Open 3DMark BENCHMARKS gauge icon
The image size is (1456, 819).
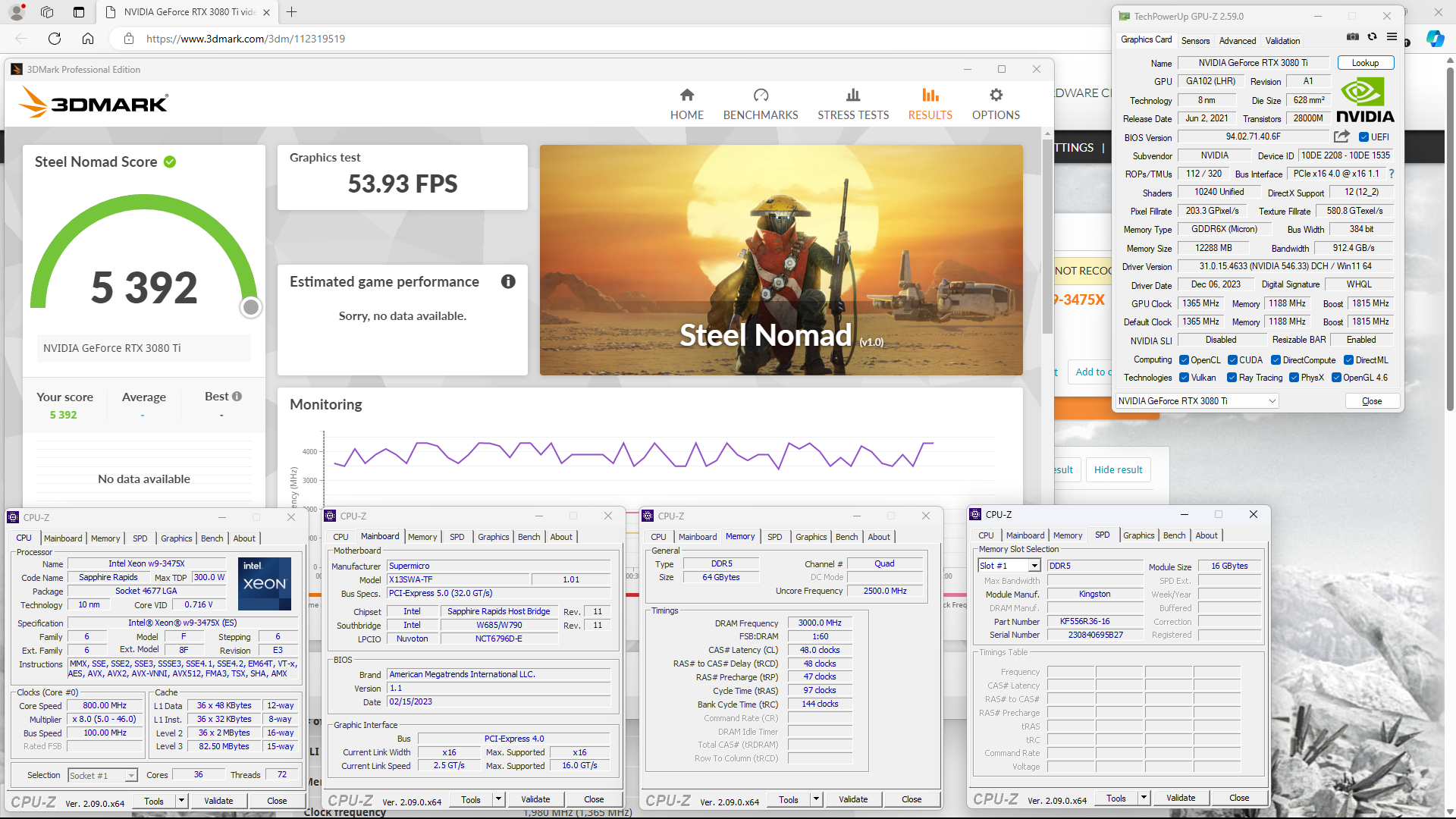pyautogui.click(x=761, y=95)
